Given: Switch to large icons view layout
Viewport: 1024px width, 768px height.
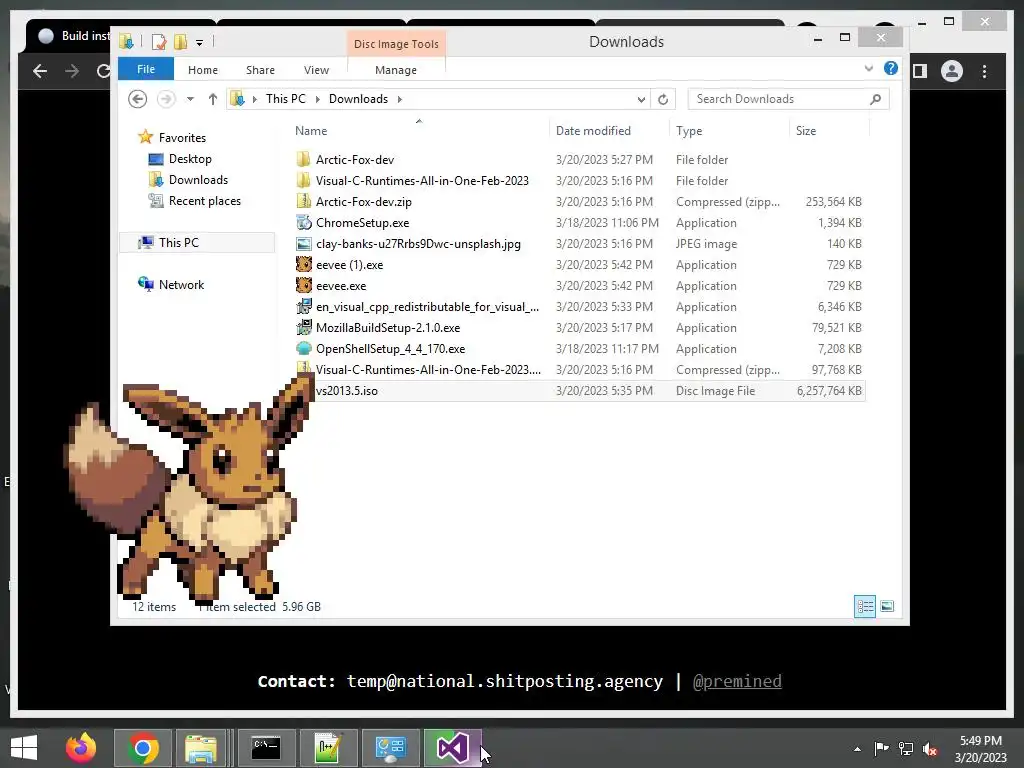Looking at the screenshot, I should point(887,607).
